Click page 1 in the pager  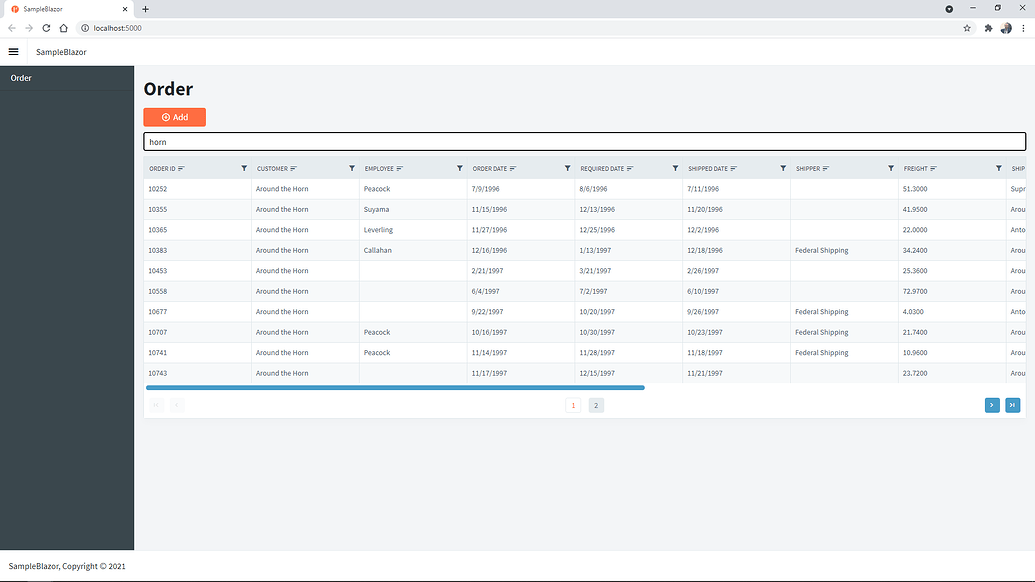pos(573,405)
